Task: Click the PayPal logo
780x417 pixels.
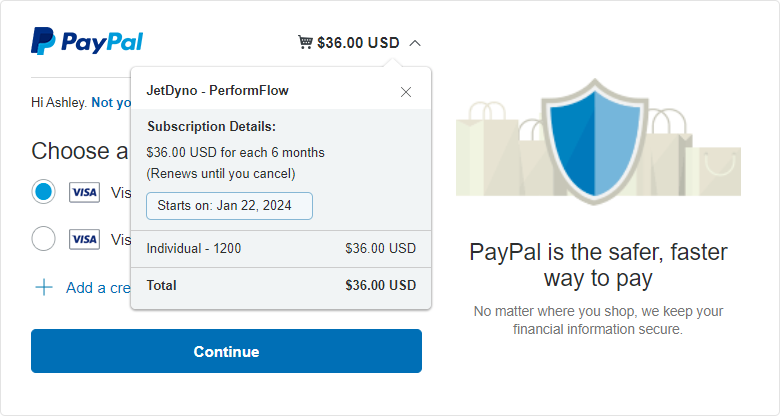Action: (87, 41)
